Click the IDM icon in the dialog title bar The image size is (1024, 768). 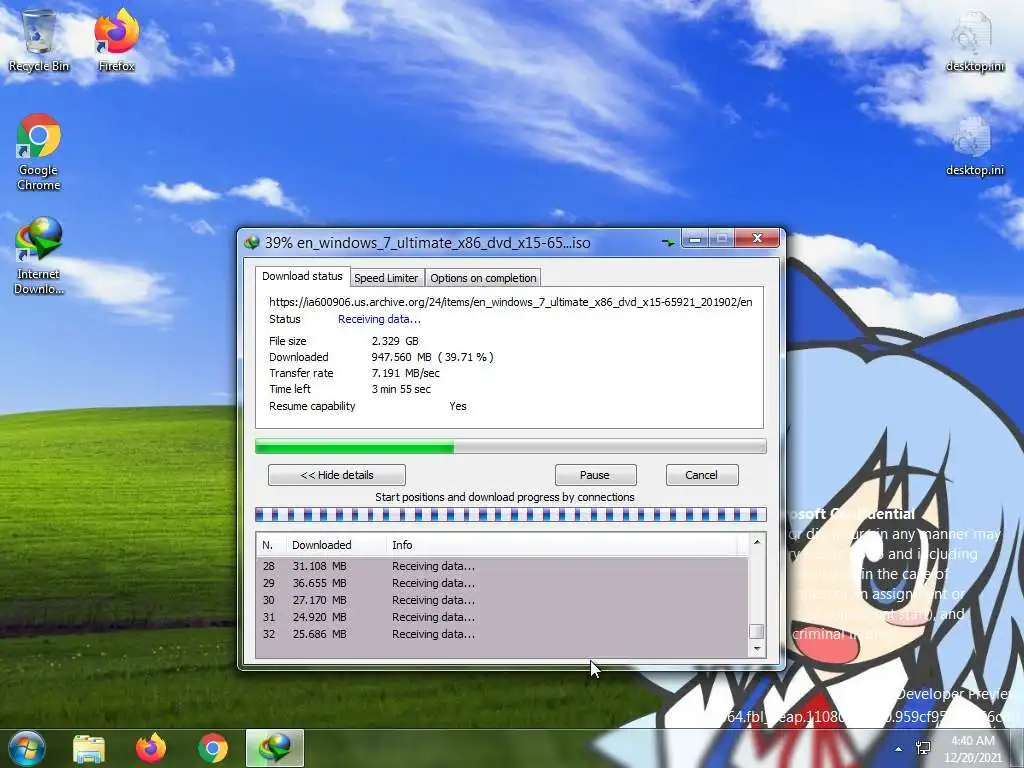click(x=252, y=243)
